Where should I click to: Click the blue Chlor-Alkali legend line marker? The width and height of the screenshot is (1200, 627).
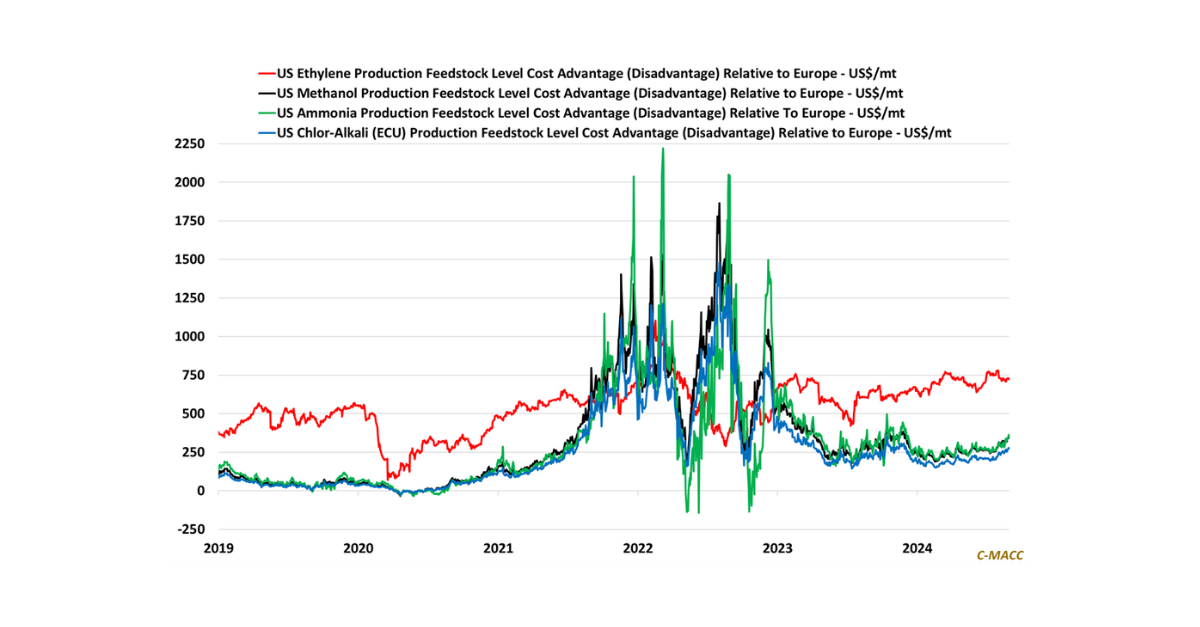pyautogui.click(x=266, y=131)
